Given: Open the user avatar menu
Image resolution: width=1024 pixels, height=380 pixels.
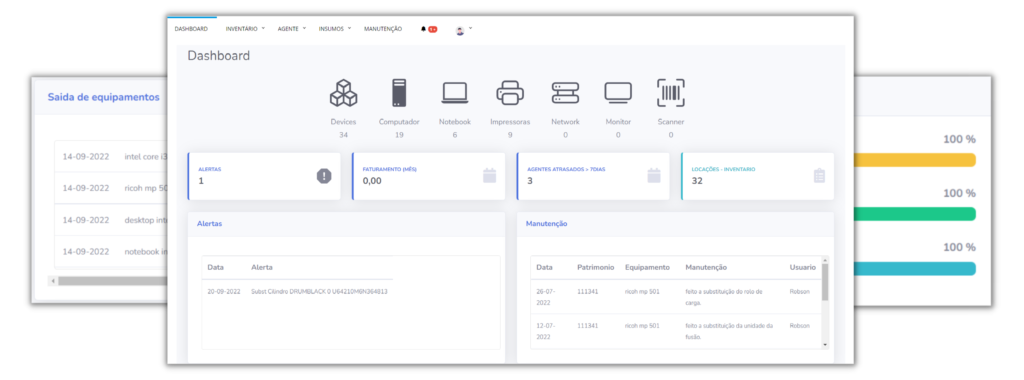Looking at the screenshot, I should [x=463, y=30].
